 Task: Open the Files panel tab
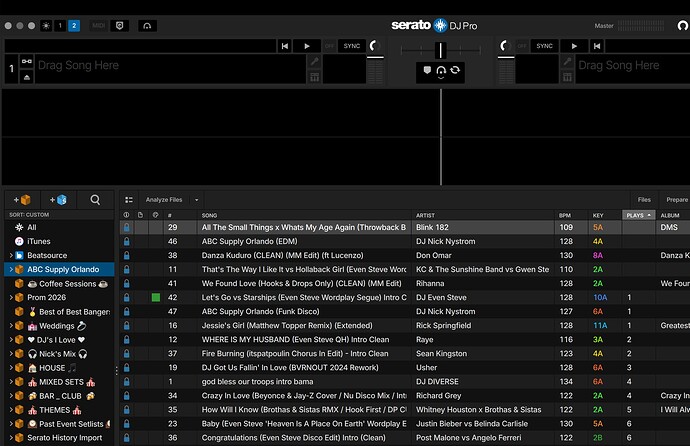[644, 200]
